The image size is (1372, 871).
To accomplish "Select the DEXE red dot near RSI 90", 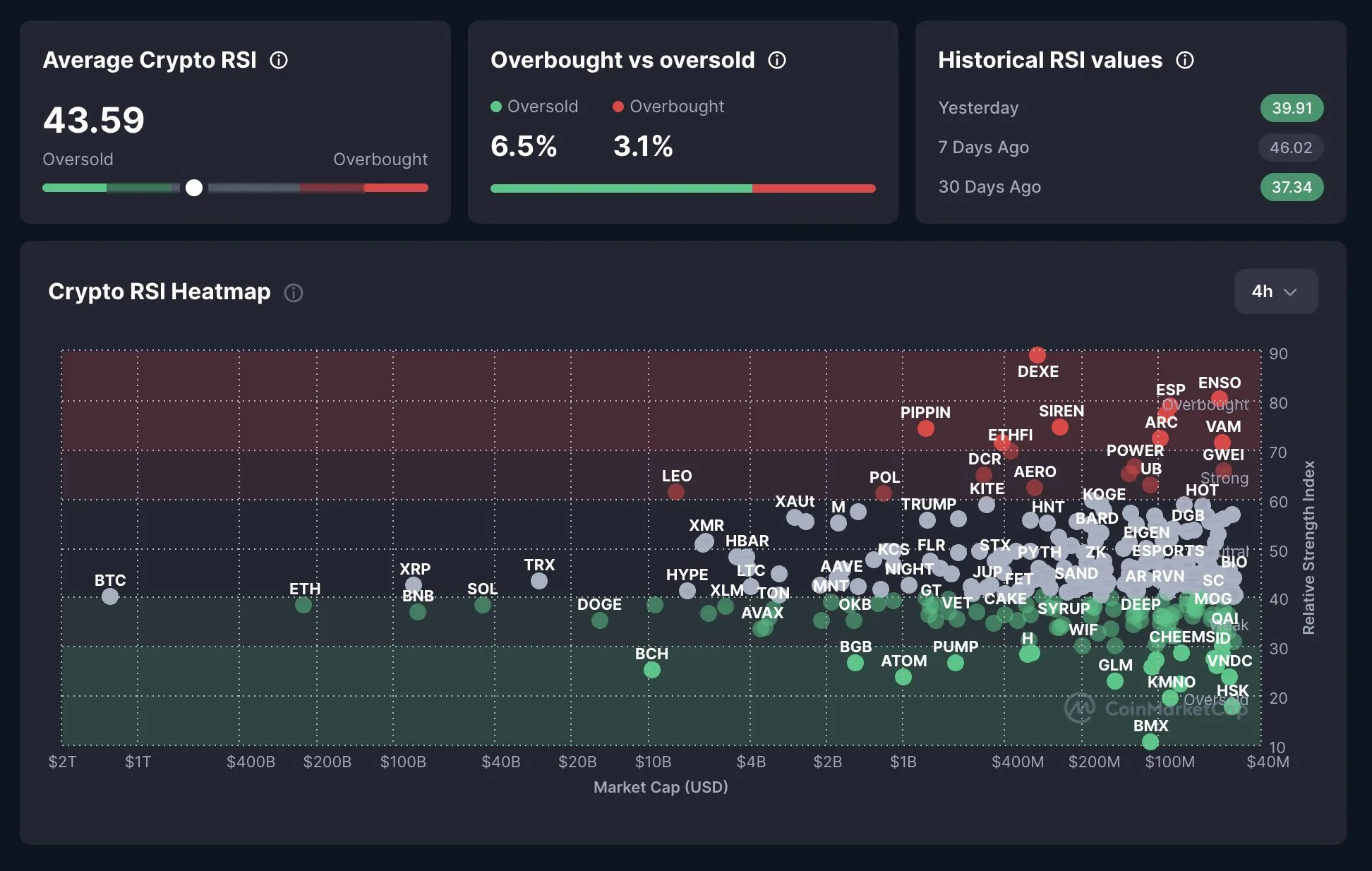I will [x=1037, y=355].
